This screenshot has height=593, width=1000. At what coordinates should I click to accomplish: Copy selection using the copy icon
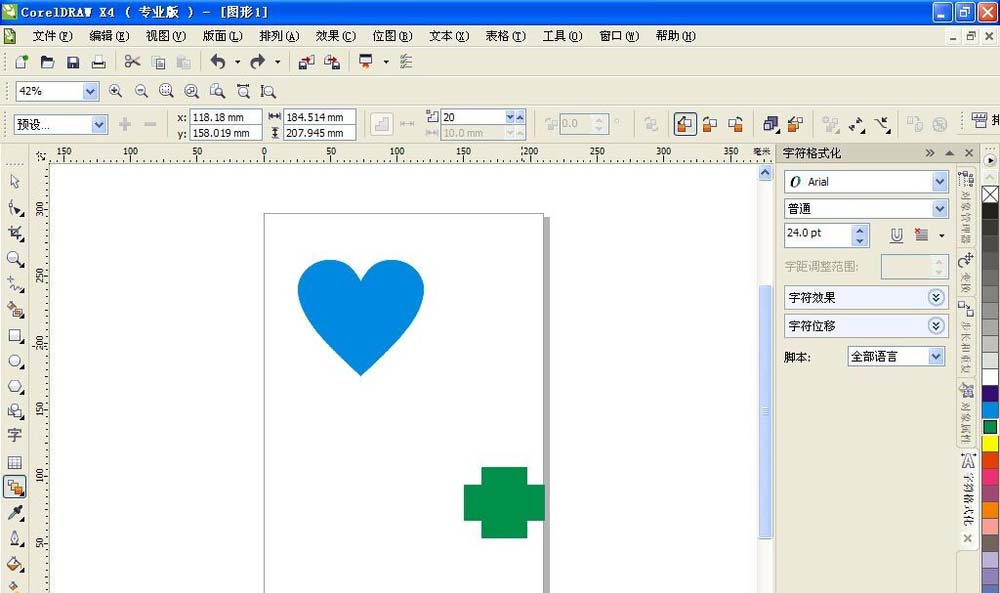[158, 62]
